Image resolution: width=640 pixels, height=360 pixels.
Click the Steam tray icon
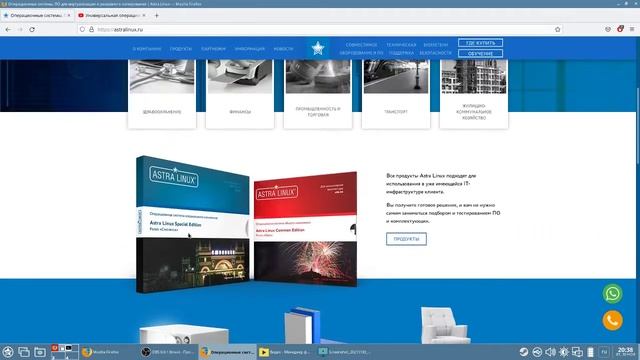pos(524,352)
